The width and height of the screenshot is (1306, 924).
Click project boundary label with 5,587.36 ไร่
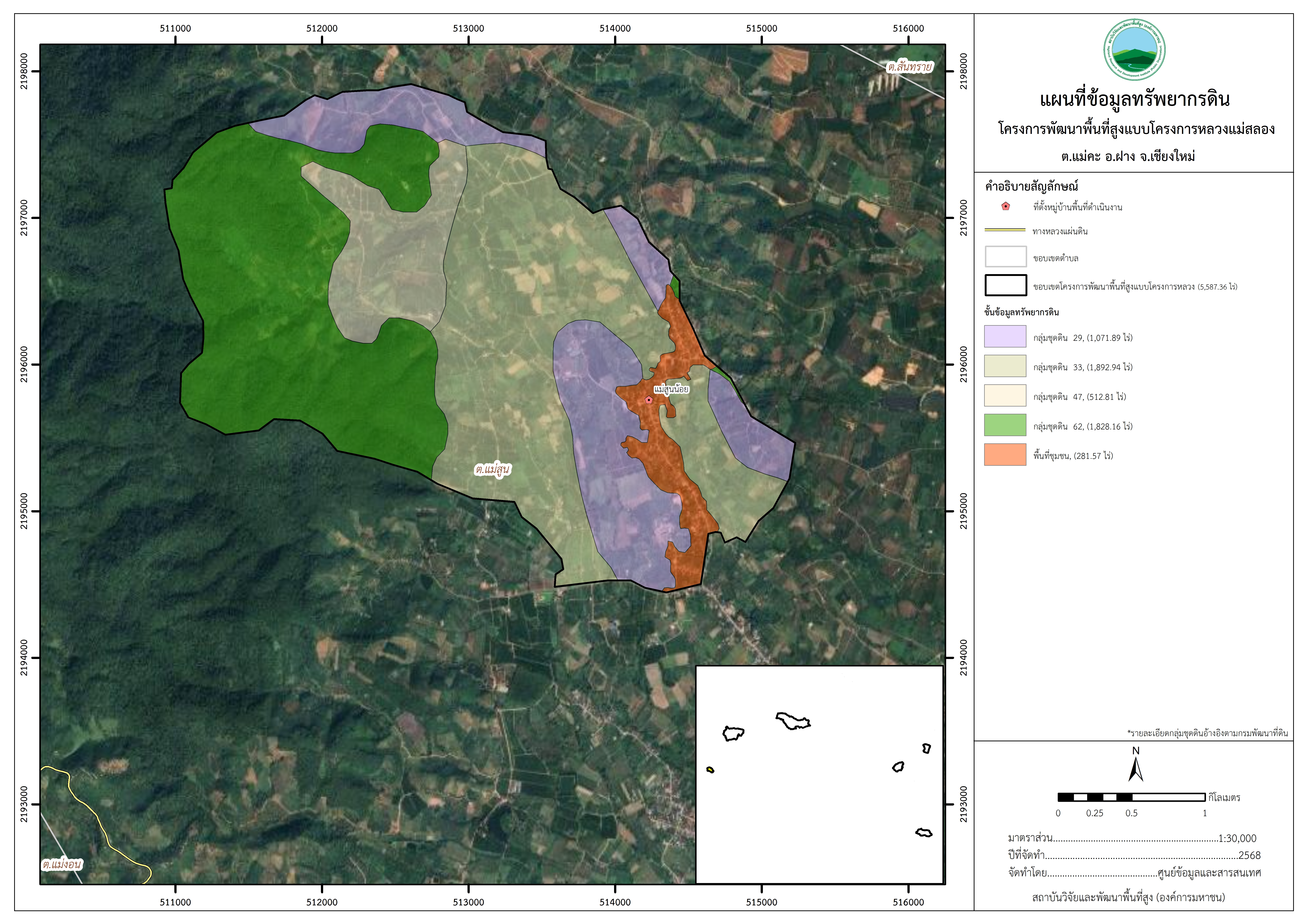pyautogui.click(x=1135, y=287)
